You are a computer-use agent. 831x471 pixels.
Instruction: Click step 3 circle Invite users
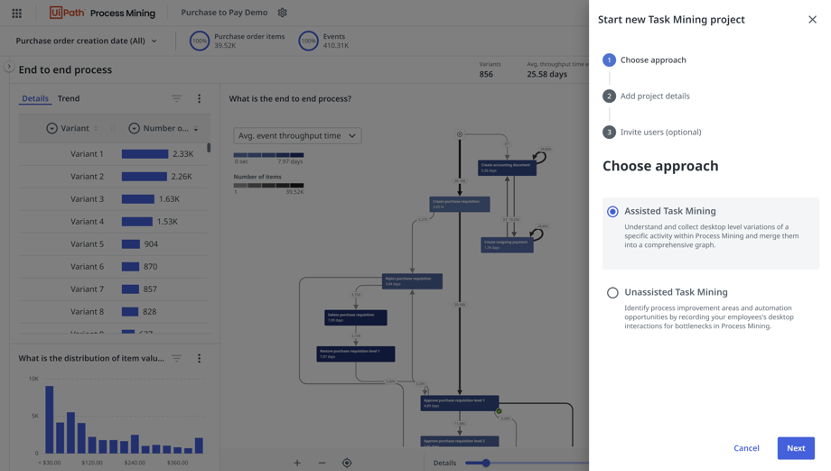(x=609, y=132)
